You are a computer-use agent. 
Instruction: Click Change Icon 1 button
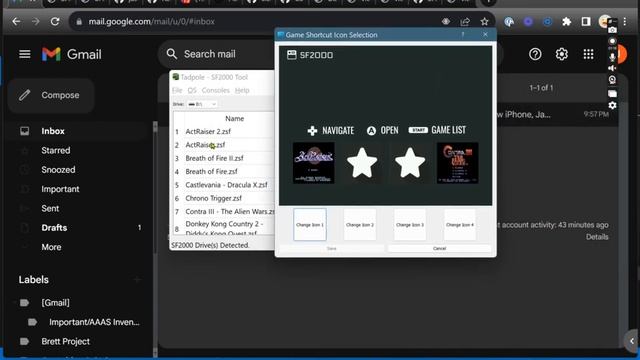click(310, 224)
